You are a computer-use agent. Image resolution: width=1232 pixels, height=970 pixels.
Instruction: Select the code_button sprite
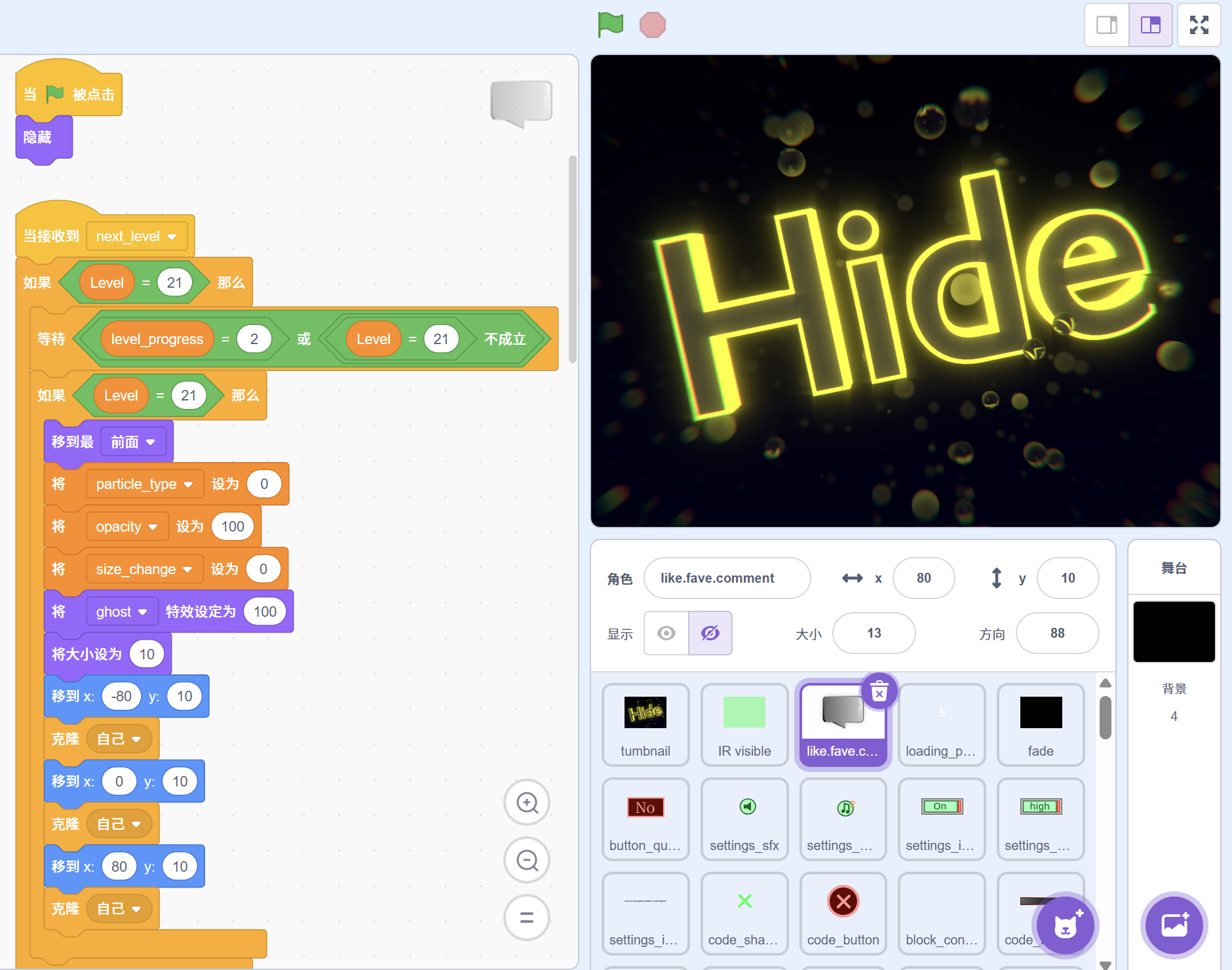pyautogui.click(x=843, y=913)
